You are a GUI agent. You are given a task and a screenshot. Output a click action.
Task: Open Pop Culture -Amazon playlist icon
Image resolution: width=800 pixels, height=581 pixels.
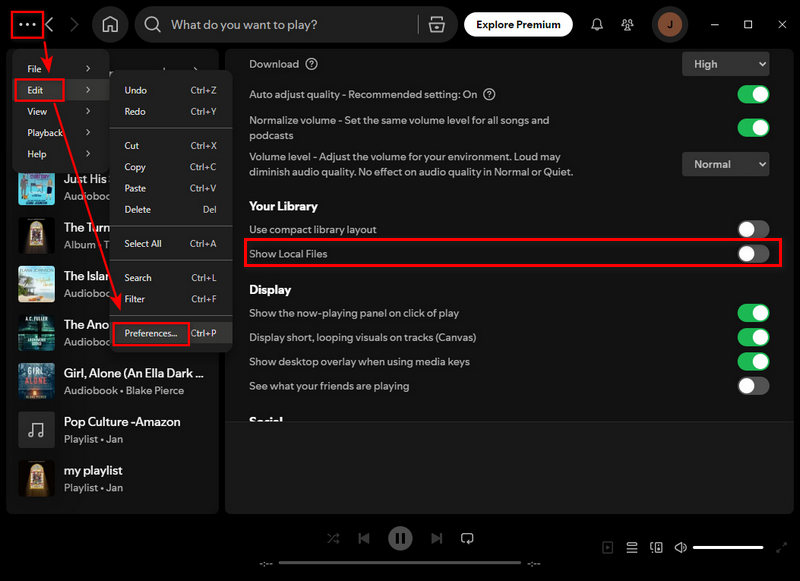[x=36, y=430]
